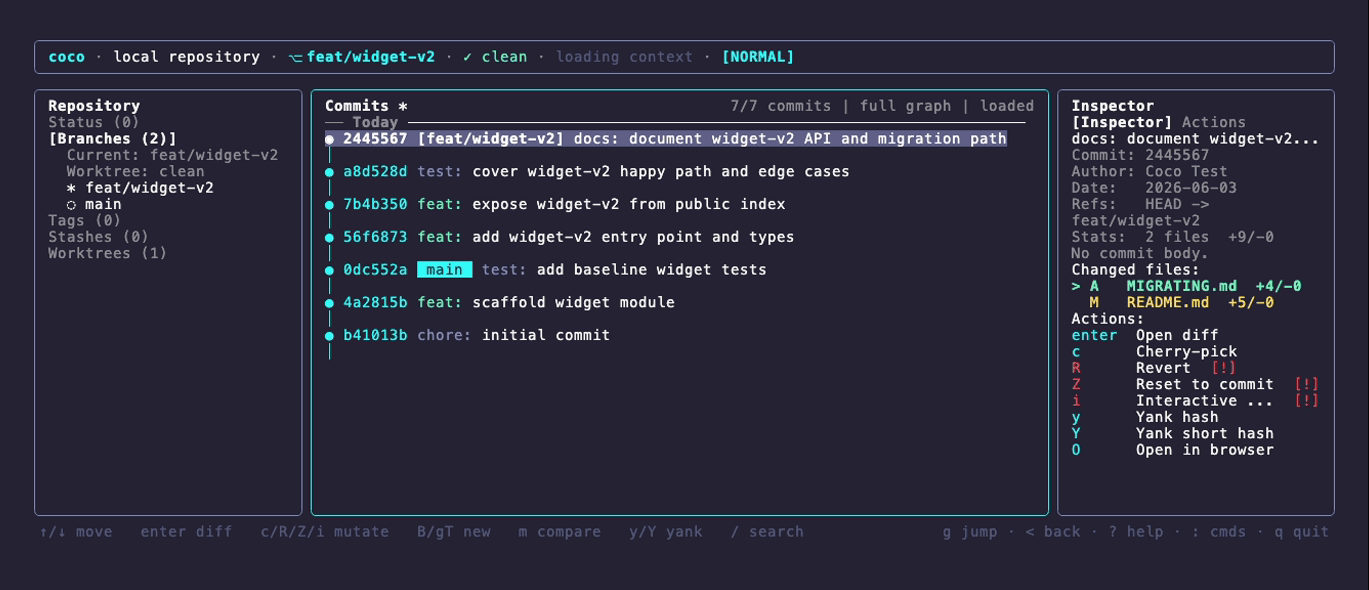Select commit 56f6873 add entry point row

[560, 237]
